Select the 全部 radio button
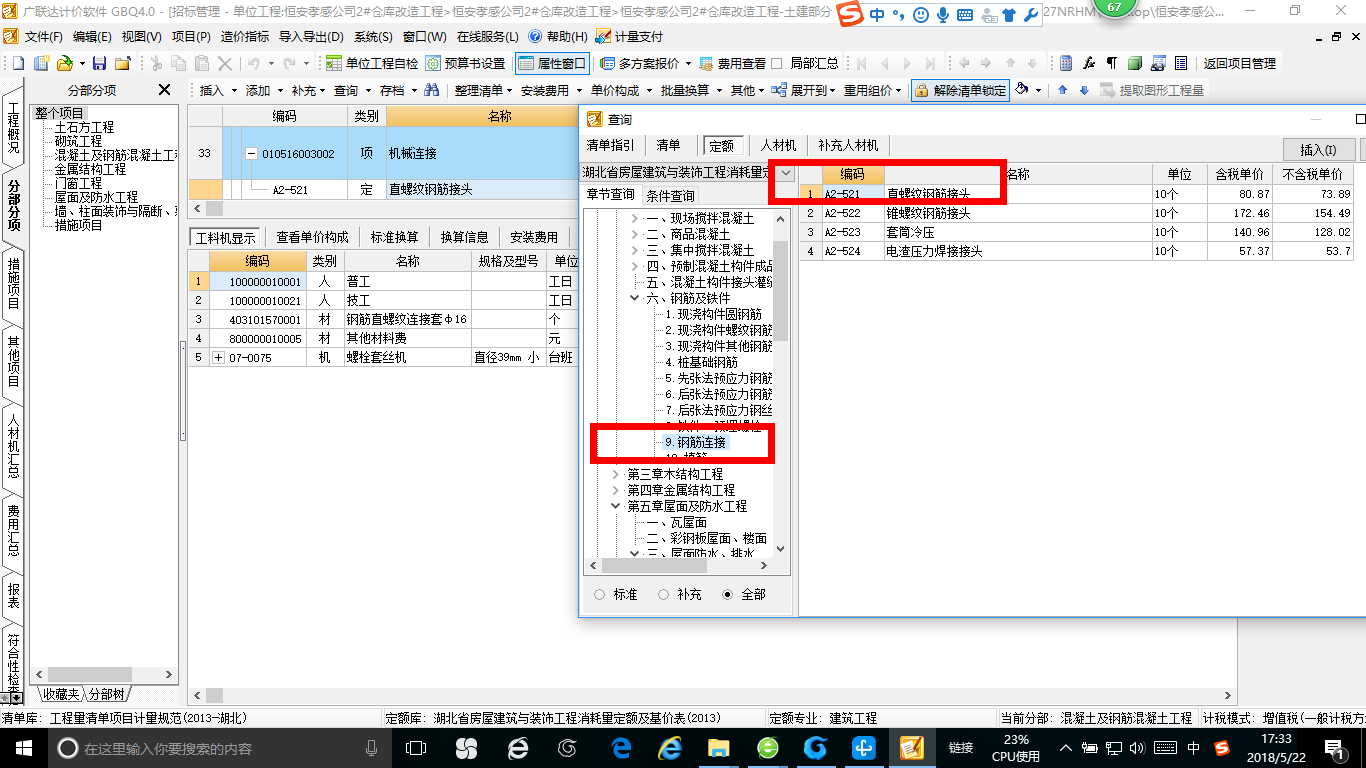 point(727,594)
